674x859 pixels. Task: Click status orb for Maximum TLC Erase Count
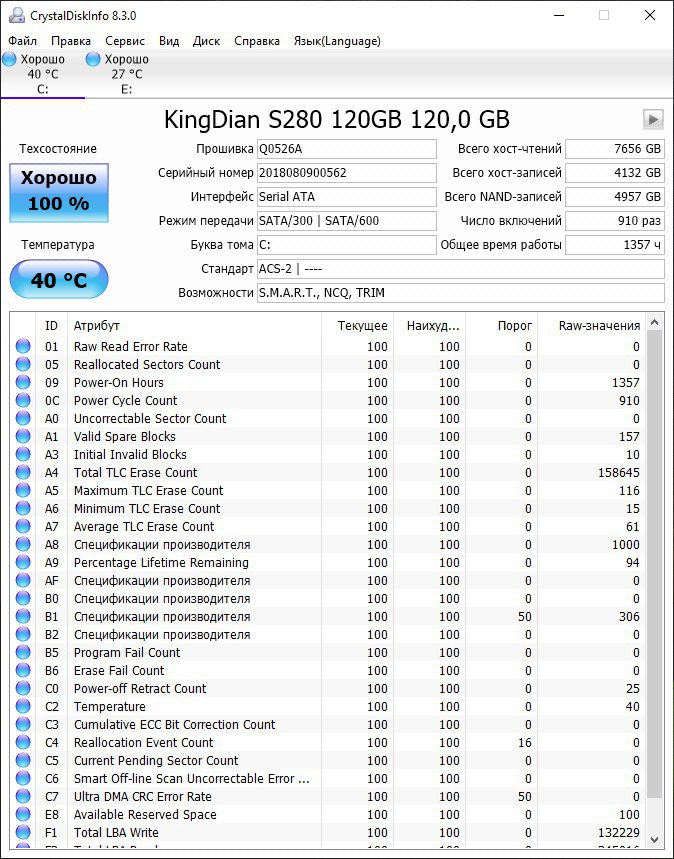click(x=23, y=490)
